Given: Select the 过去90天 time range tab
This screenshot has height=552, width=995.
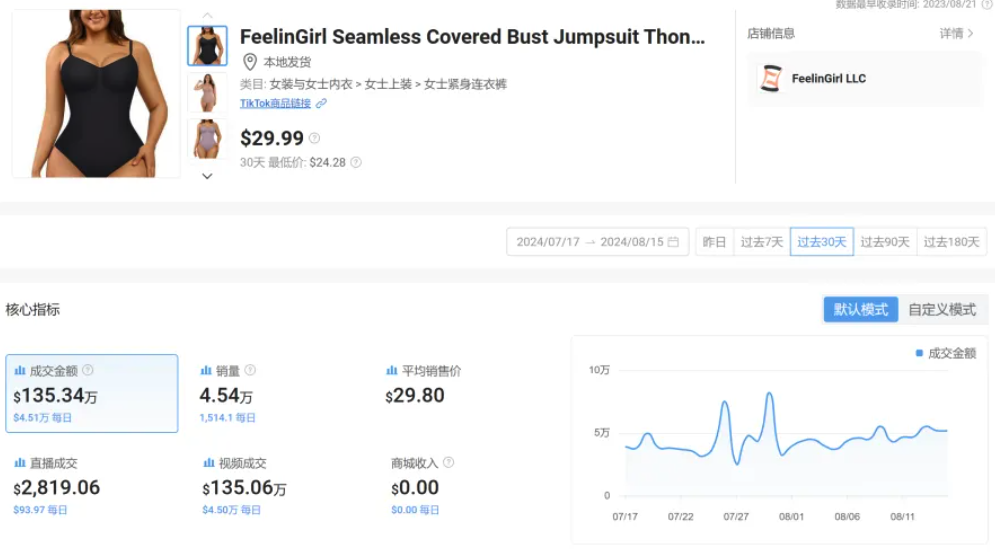Looking at the screenshot, I should 885,242.
